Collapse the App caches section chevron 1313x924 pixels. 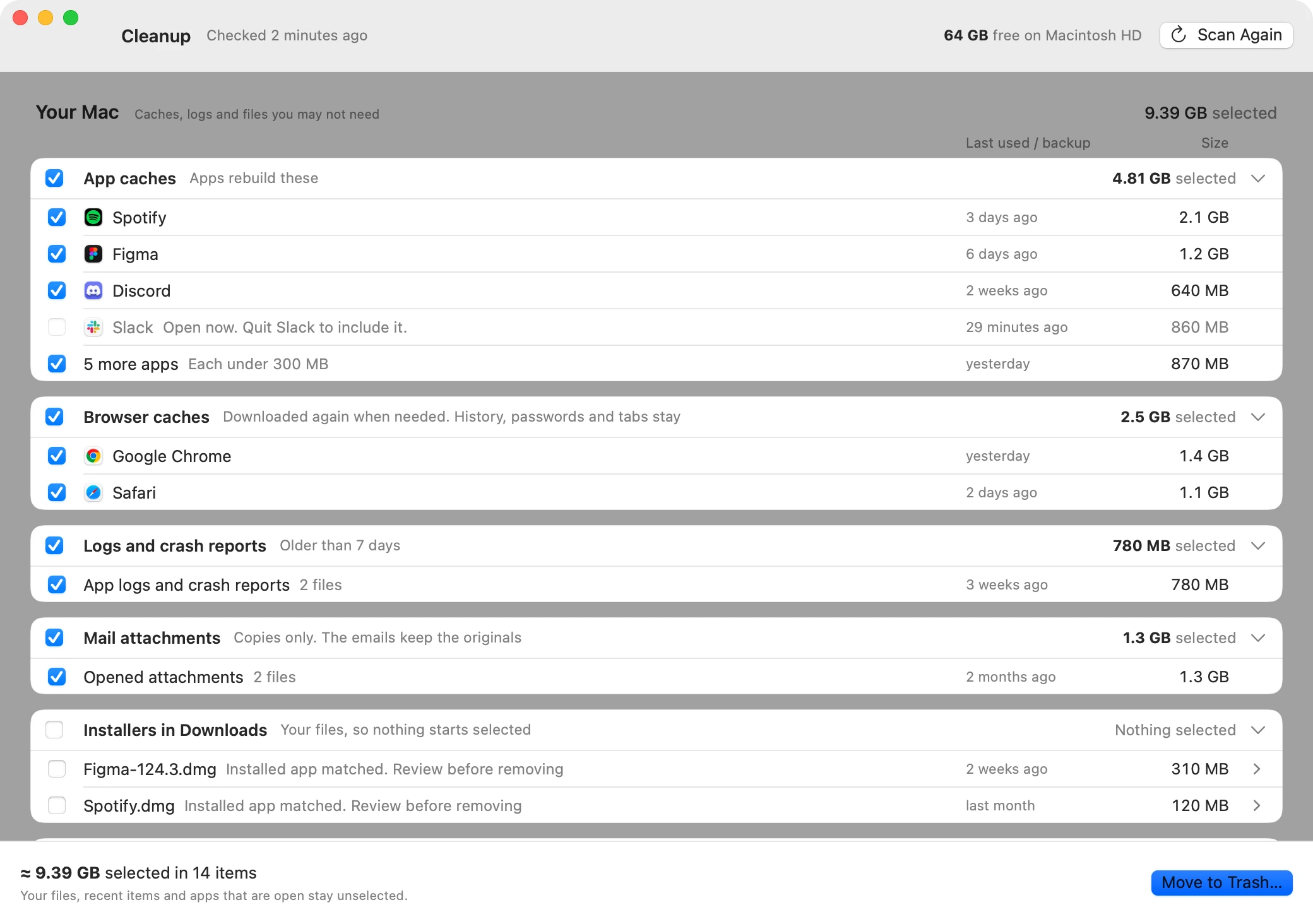click(x=1258, y=179)
